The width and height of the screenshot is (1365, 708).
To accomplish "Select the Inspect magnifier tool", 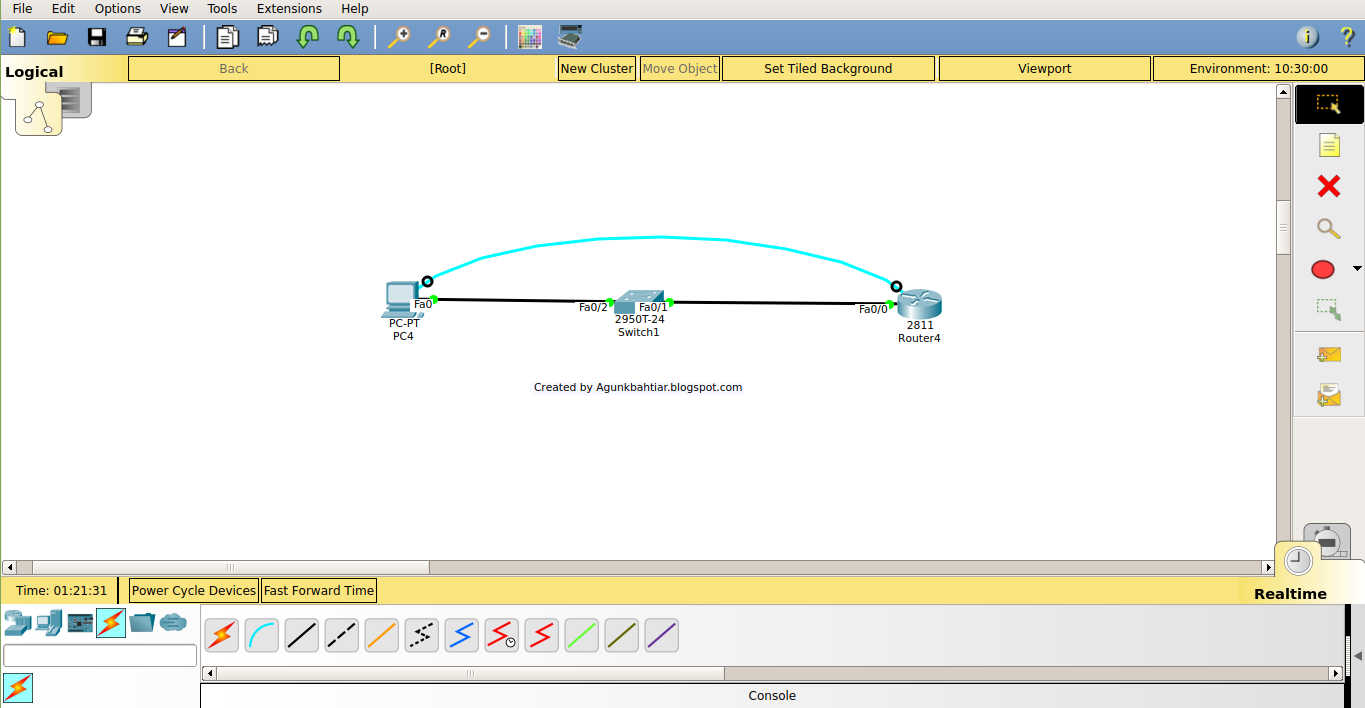I will tap(1329, 228).
